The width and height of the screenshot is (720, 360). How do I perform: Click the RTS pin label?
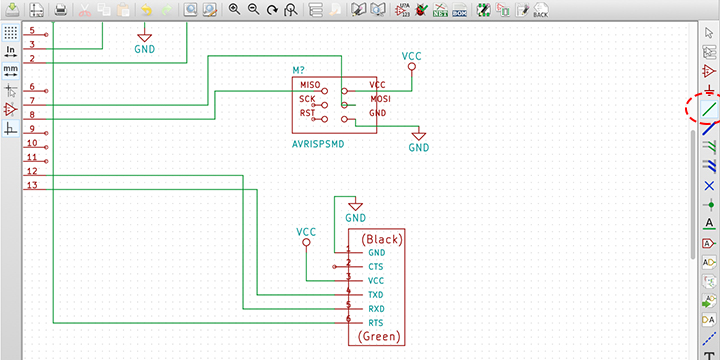coord(376,322)
